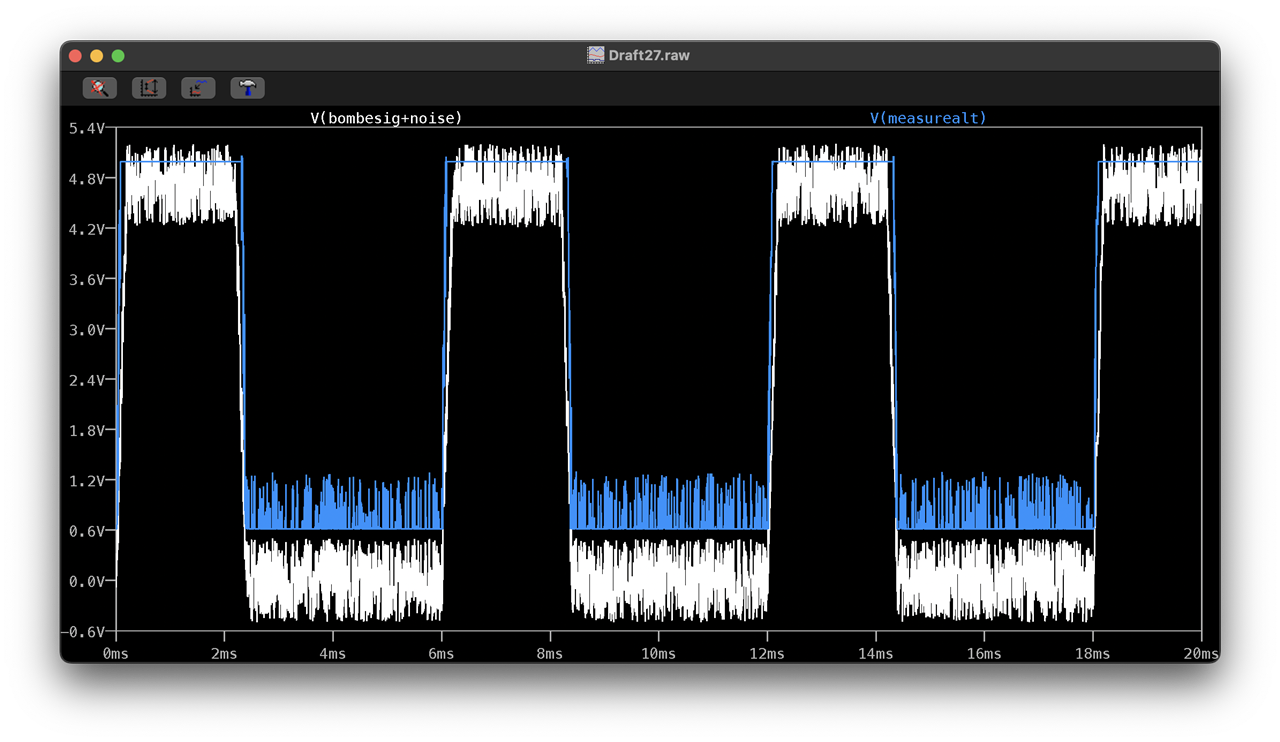
Task: Click the 8ms time axis label
Action: [x=550, y=654]
